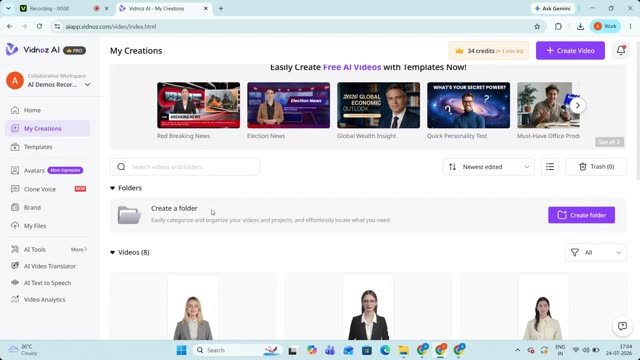Open the chat support bubble icon
This screenshot has width=640, height=360.
click(x=622, y=326)
